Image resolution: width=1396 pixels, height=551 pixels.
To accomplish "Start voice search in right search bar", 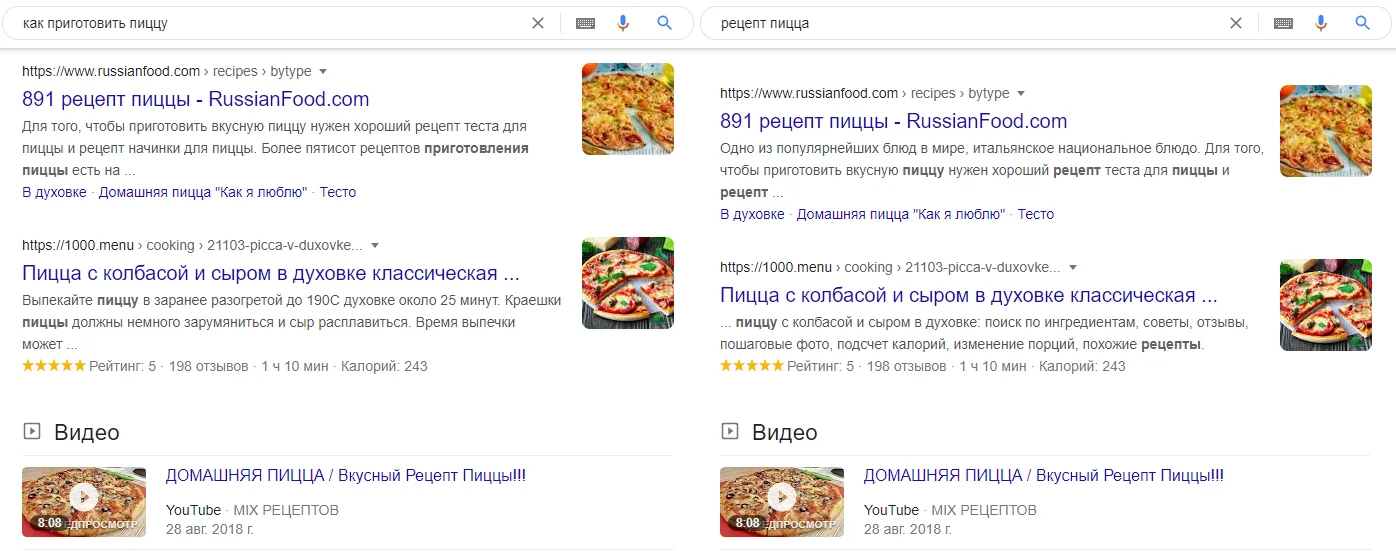I will point(1321,23).
